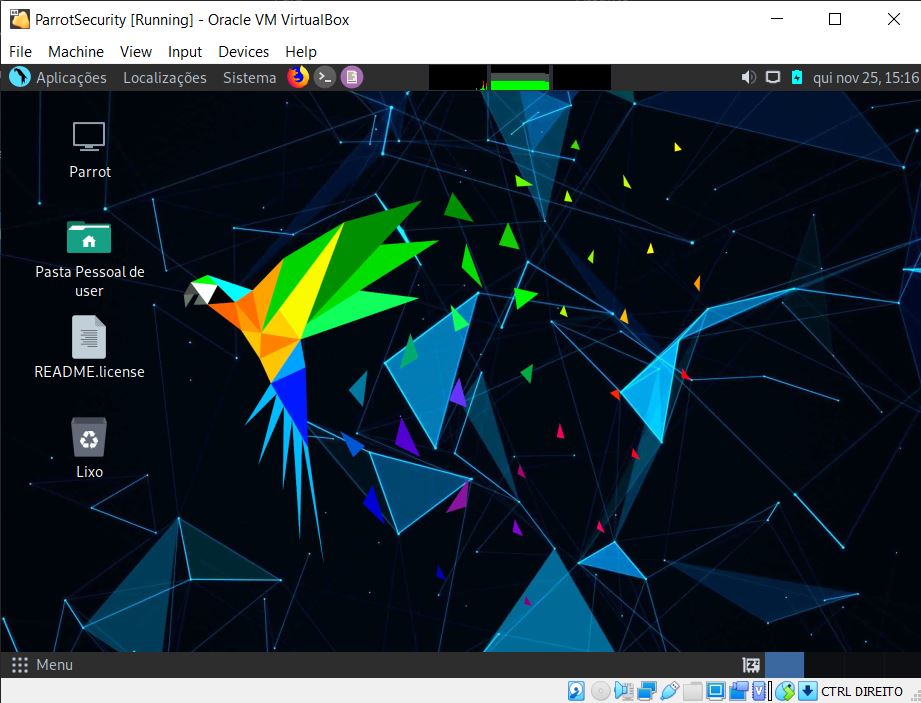921x703 pixels.
Task: Maximize the VirtualBox window
Action: 835,19
